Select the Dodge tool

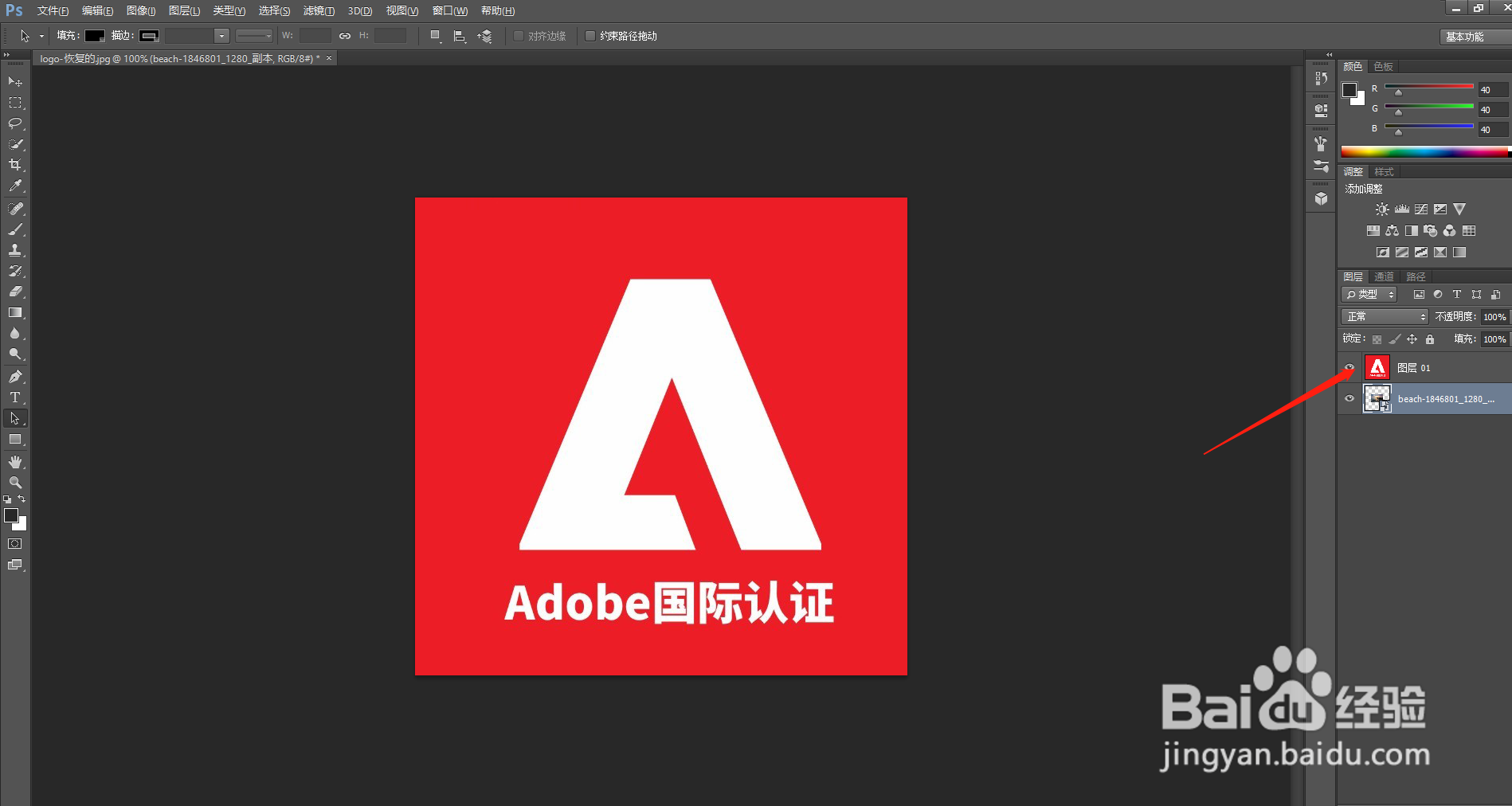(15, 354)
